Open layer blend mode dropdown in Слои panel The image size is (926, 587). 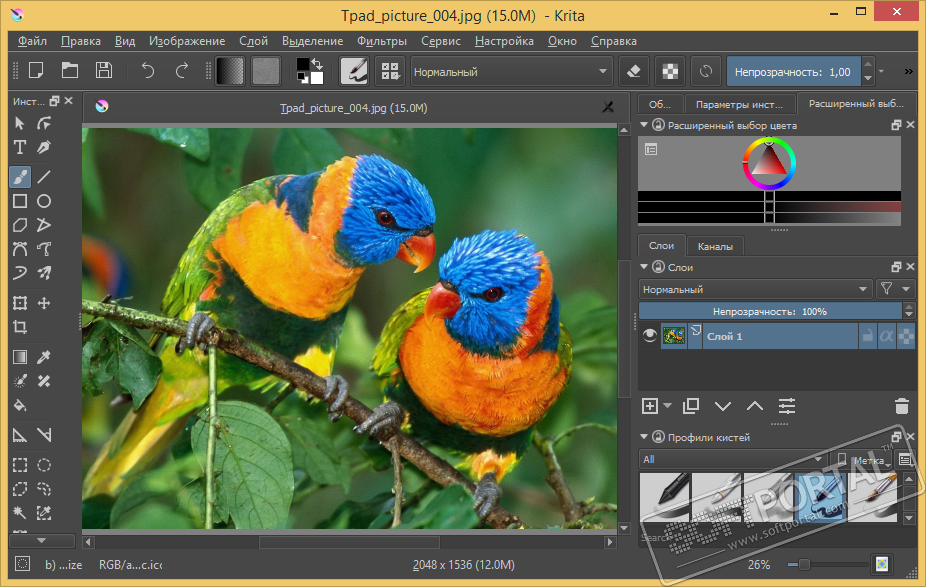click(x=755, y=289)
